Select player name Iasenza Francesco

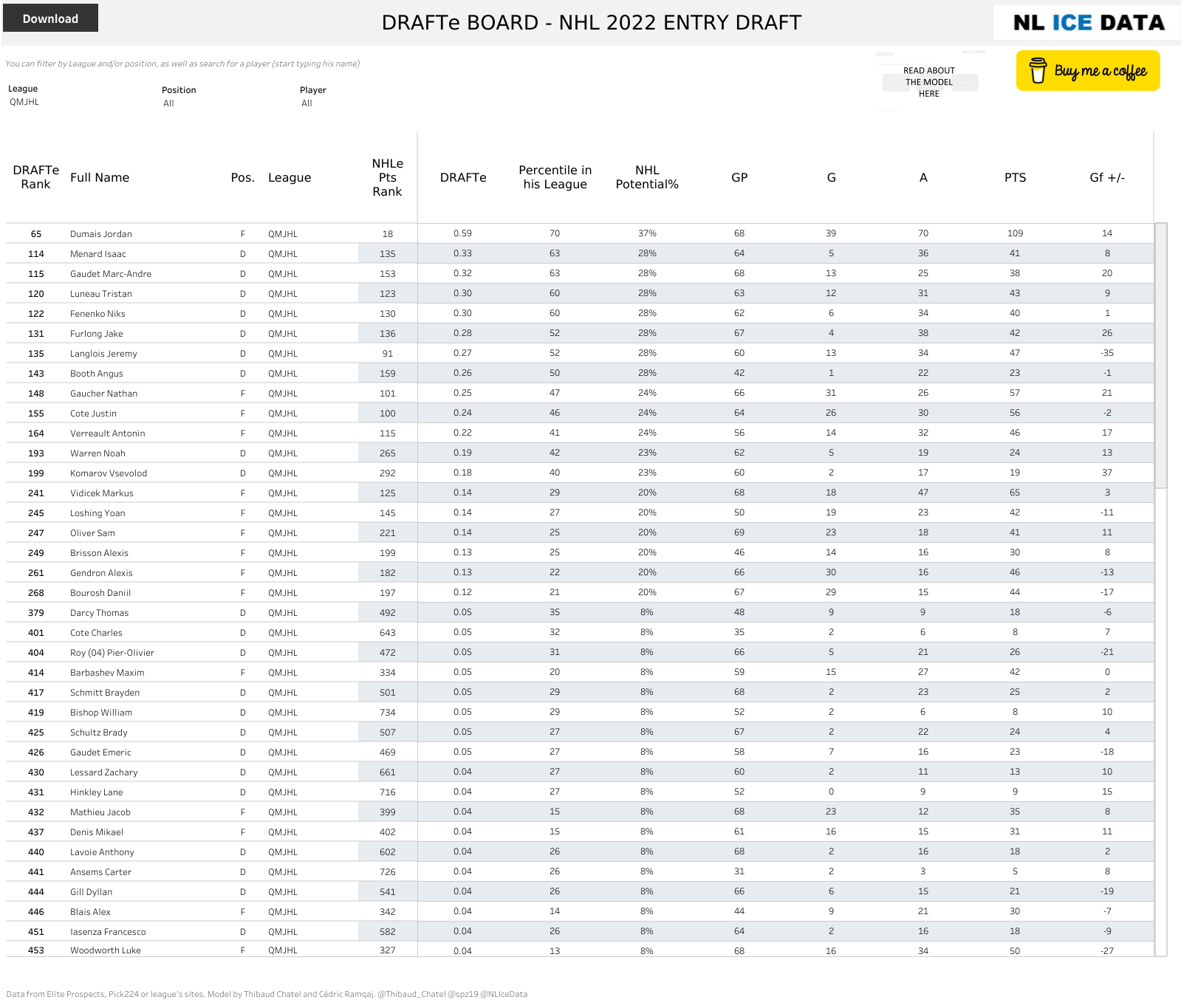tap(108, 932)
